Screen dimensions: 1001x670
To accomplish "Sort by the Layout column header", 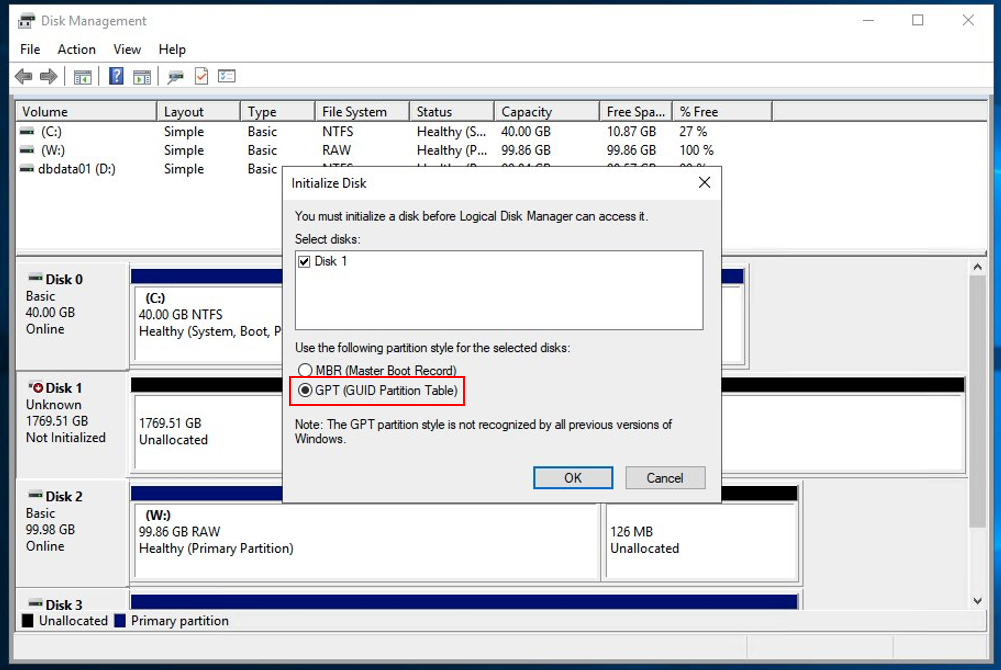I will (x=199, y=112).
